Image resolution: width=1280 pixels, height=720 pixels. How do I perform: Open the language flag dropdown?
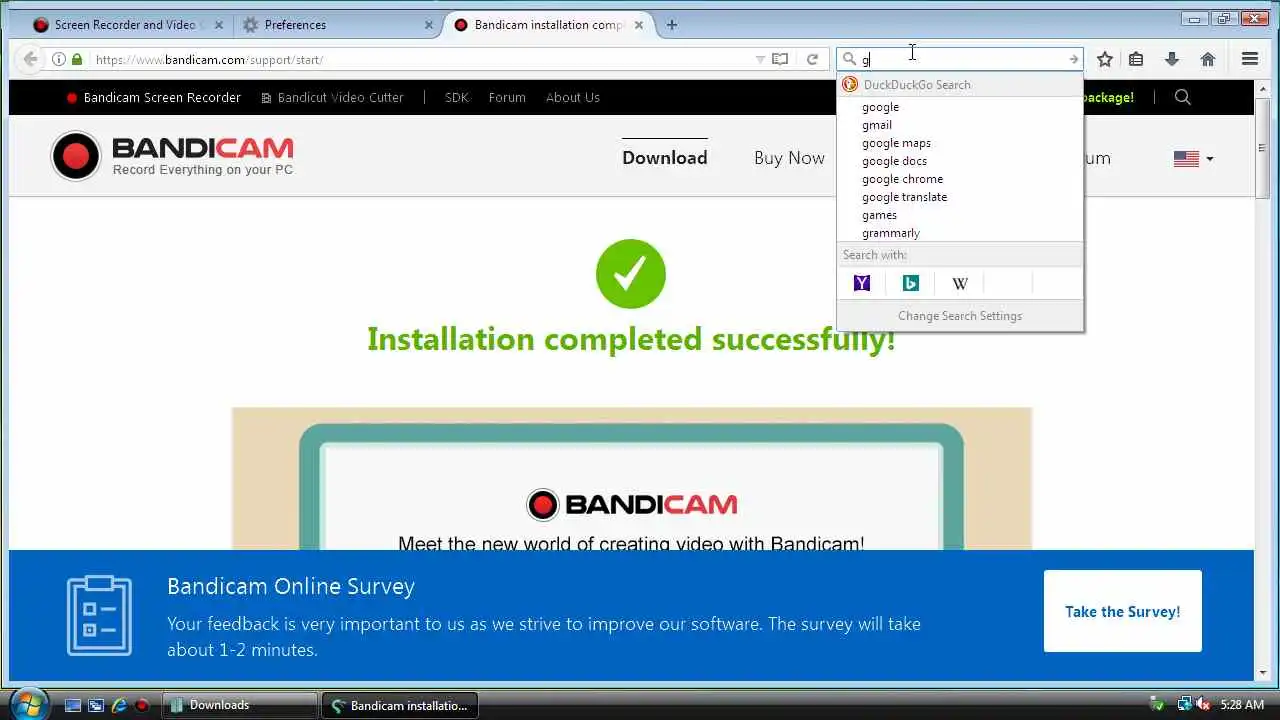pos(1193,158)
